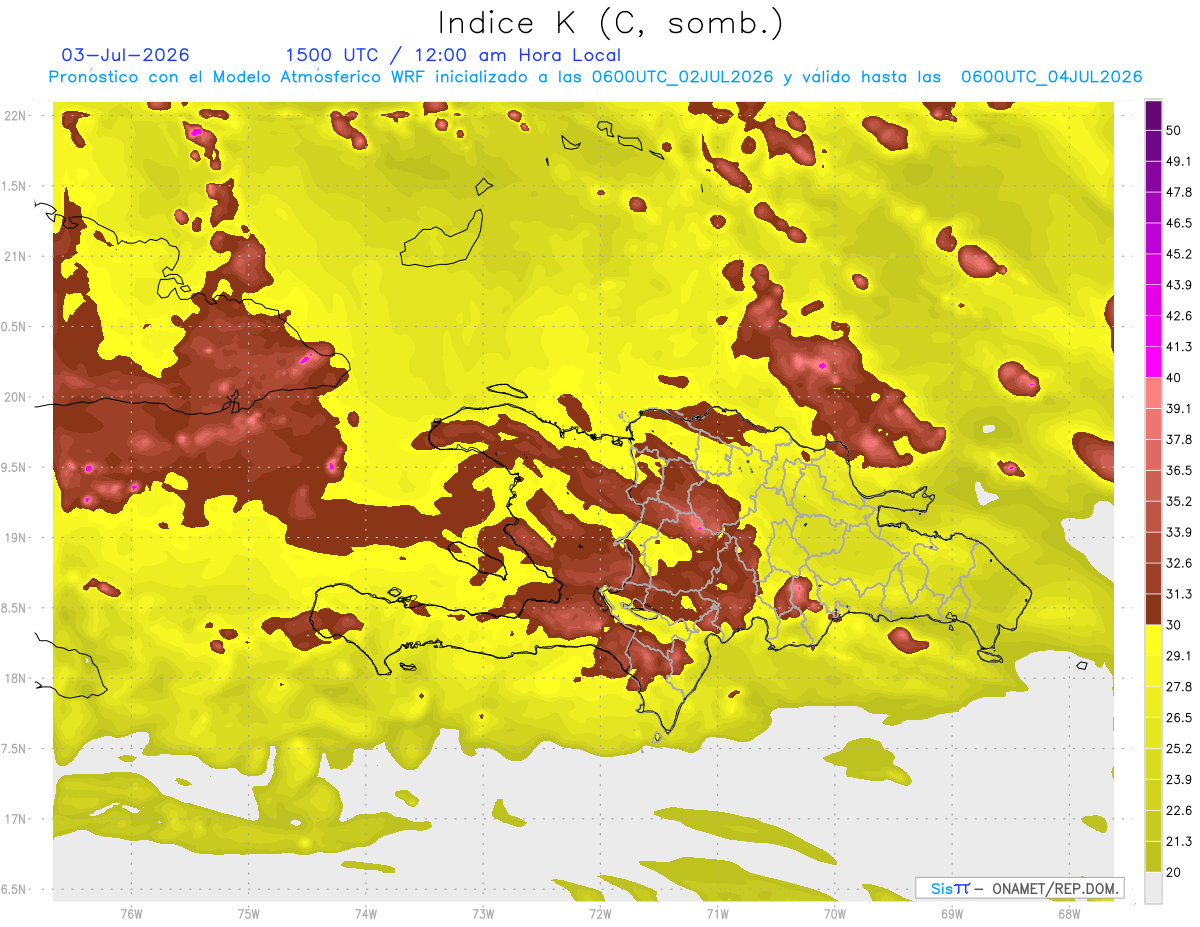Click the "75W" longitude label

coord(249,913)
